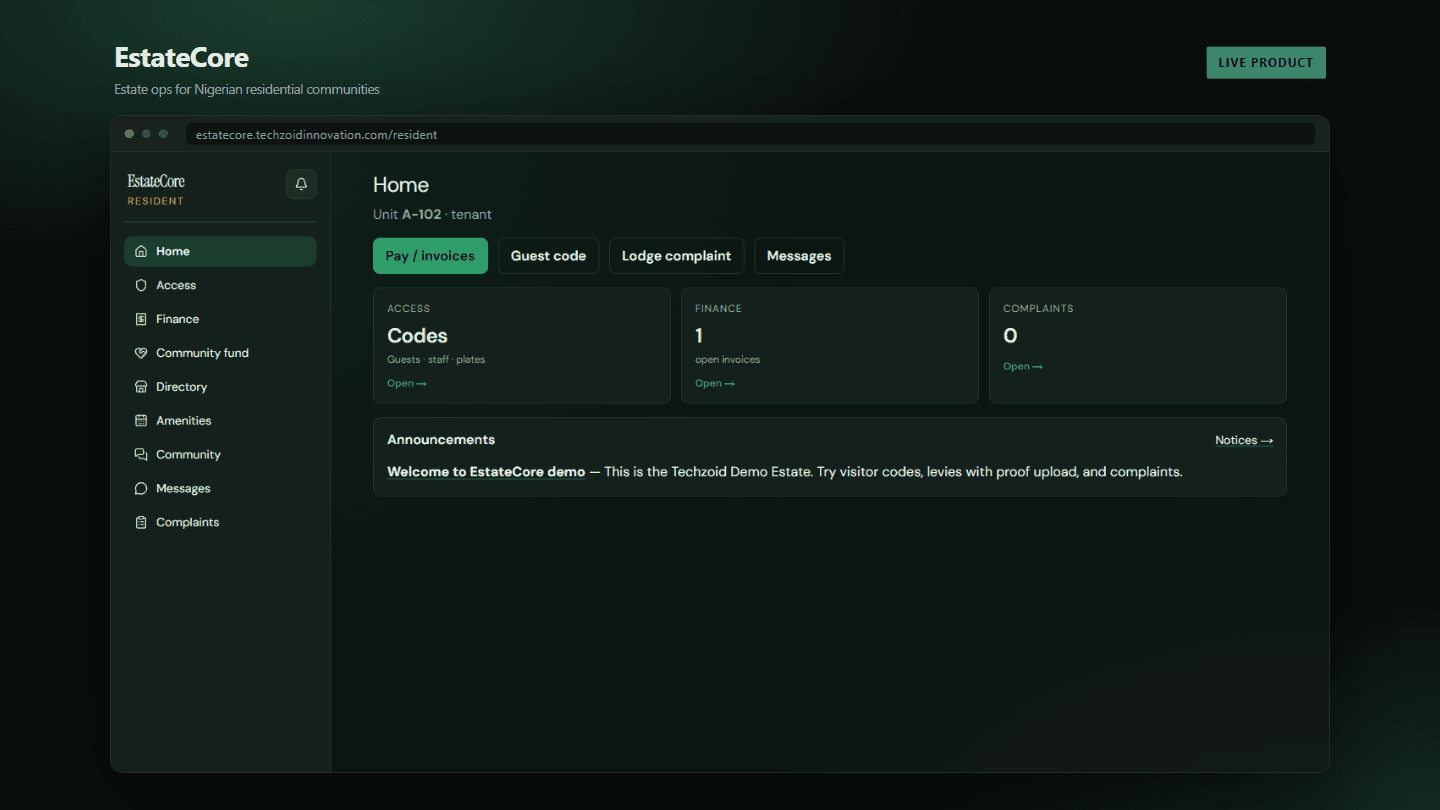Follow the Open link in Complaints card

(1023, 366)
